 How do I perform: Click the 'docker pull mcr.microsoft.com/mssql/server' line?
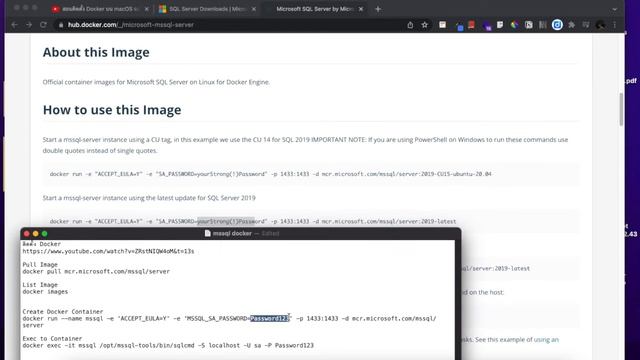click(96, 271)
